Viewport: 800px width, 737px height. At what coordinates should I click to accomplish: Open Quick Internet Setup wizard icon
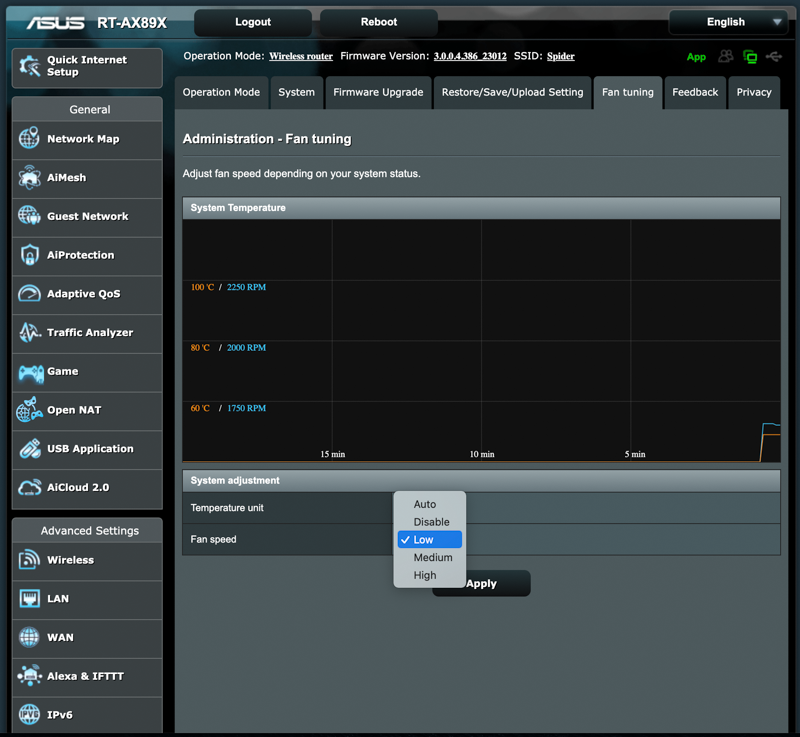tap(30, 66)
